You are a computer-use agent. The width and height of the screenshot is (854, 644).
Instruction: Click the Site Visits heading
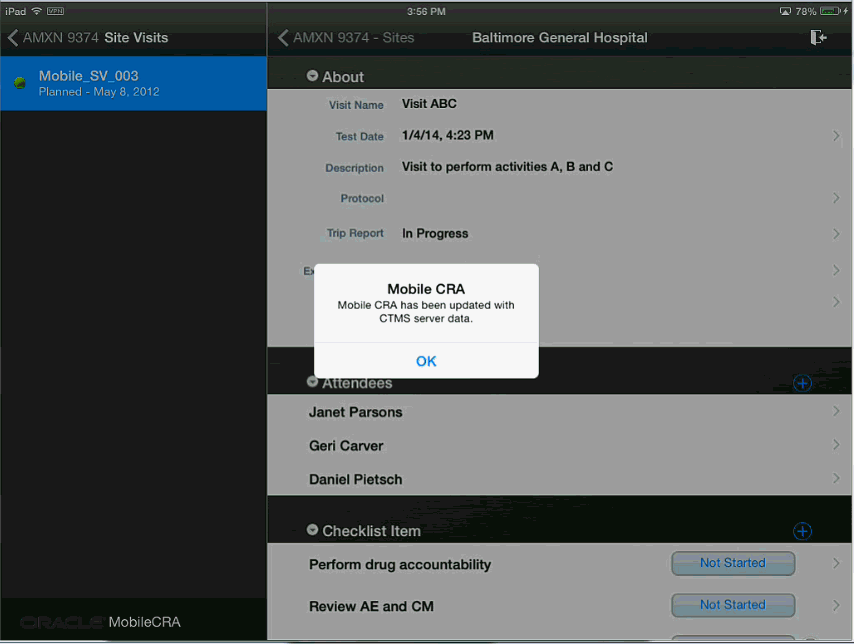[136, 38]
